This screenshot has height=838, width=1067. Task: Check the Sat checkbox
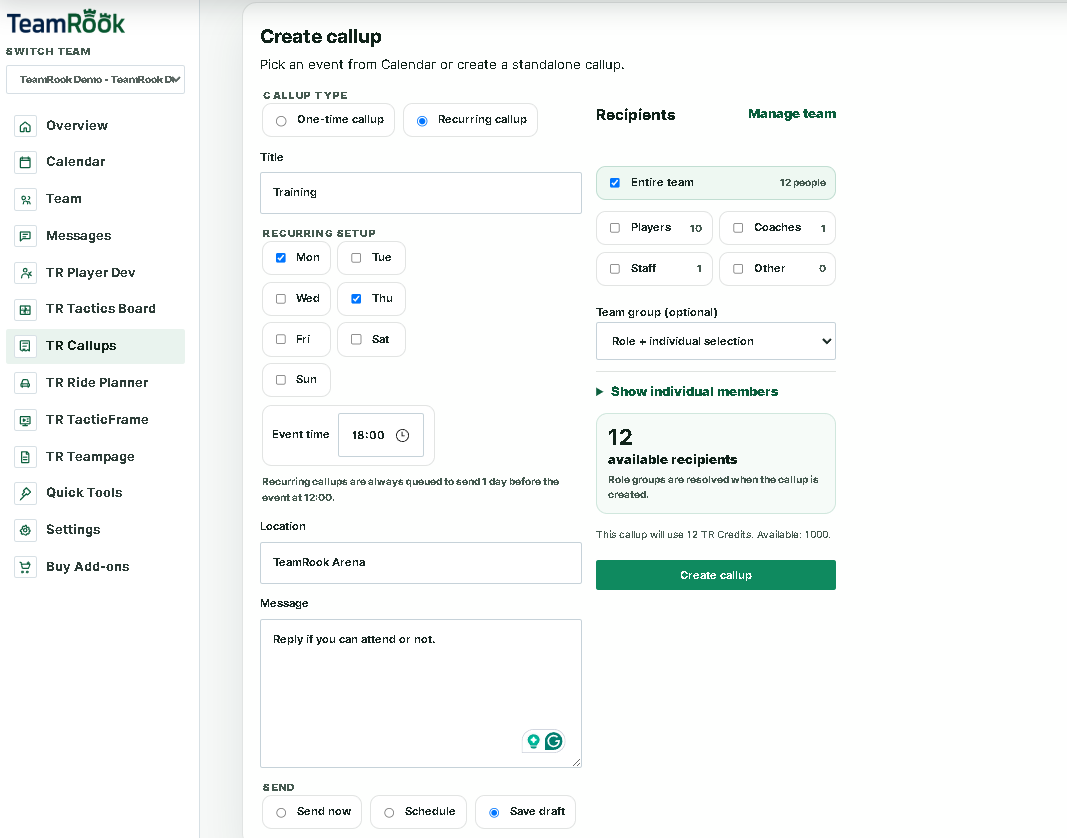[x=356, y=339]
